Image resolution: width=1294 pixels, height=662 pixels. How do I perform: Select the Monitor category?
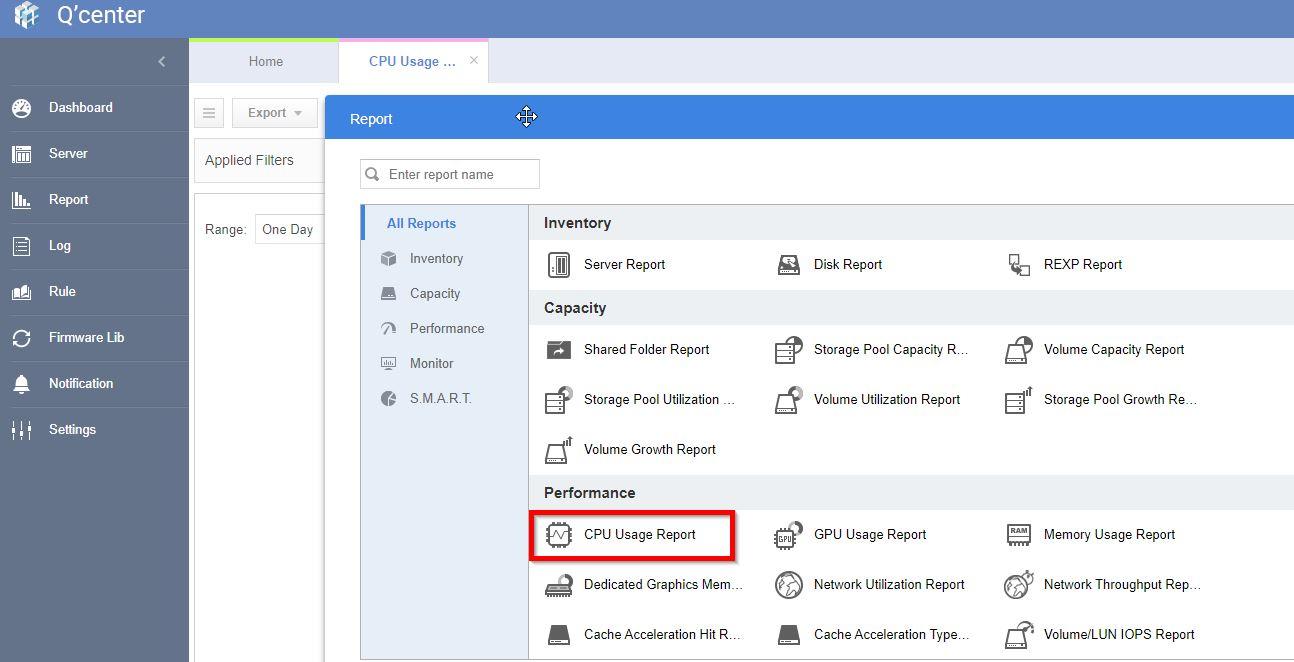431,363
